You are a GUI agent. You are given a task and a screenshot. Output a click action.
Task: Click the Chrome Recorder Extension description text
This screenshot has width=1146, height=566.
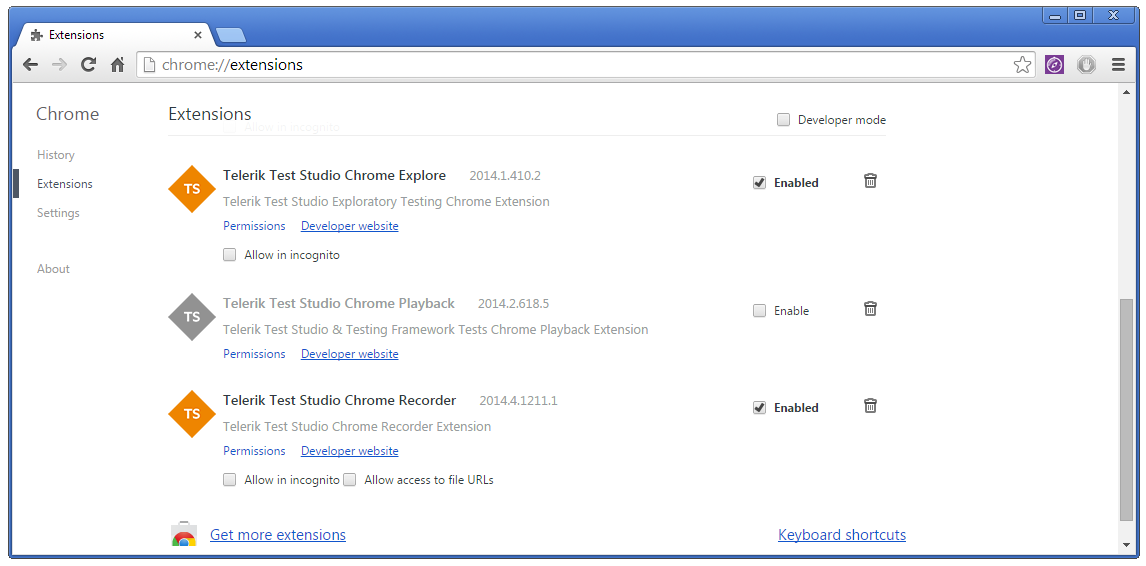[357, 427]
